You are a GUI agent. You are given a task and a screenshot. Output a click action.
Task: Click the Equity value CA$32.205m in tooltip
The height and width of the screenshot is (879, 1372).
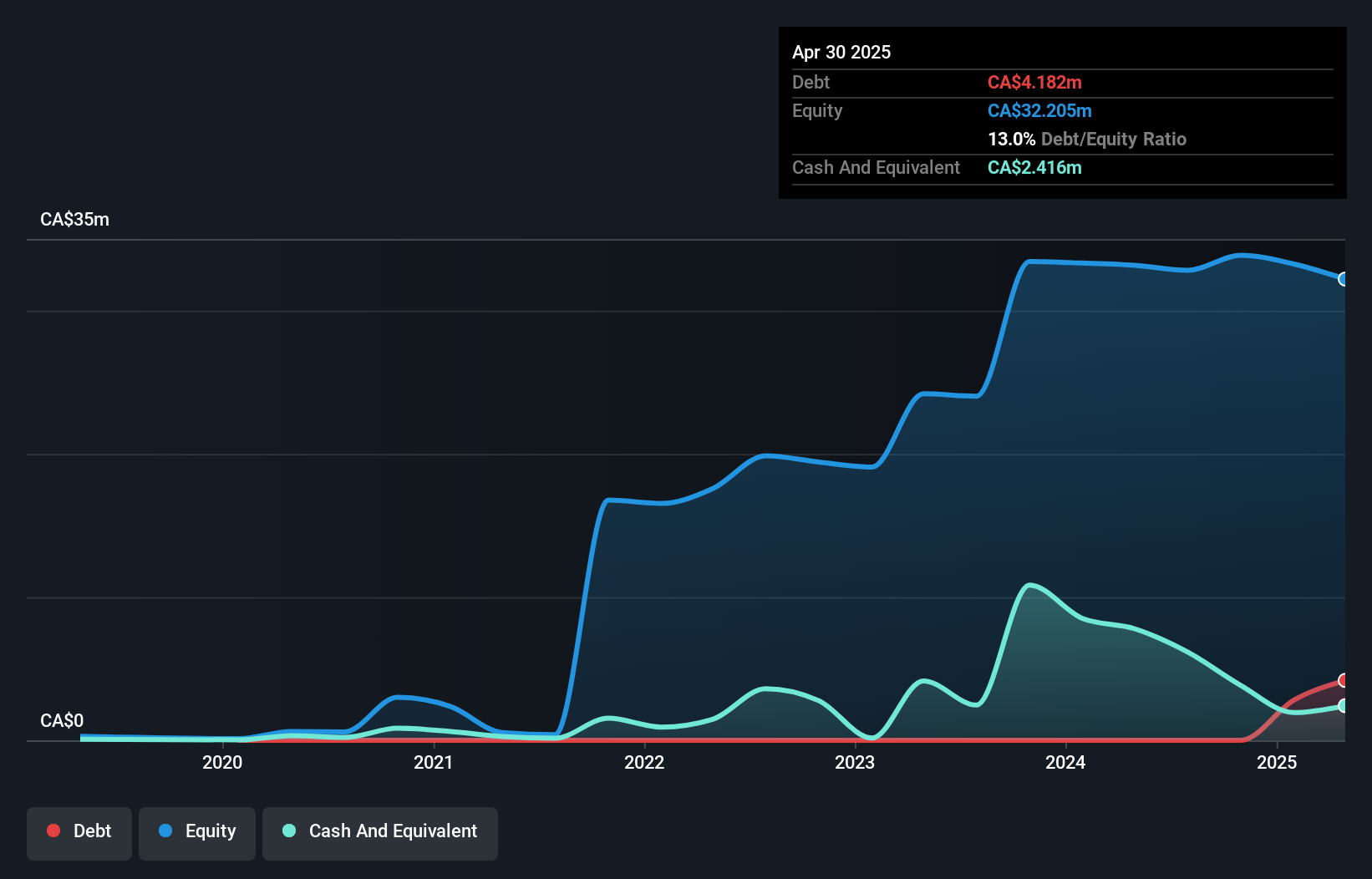(1039, 110)
